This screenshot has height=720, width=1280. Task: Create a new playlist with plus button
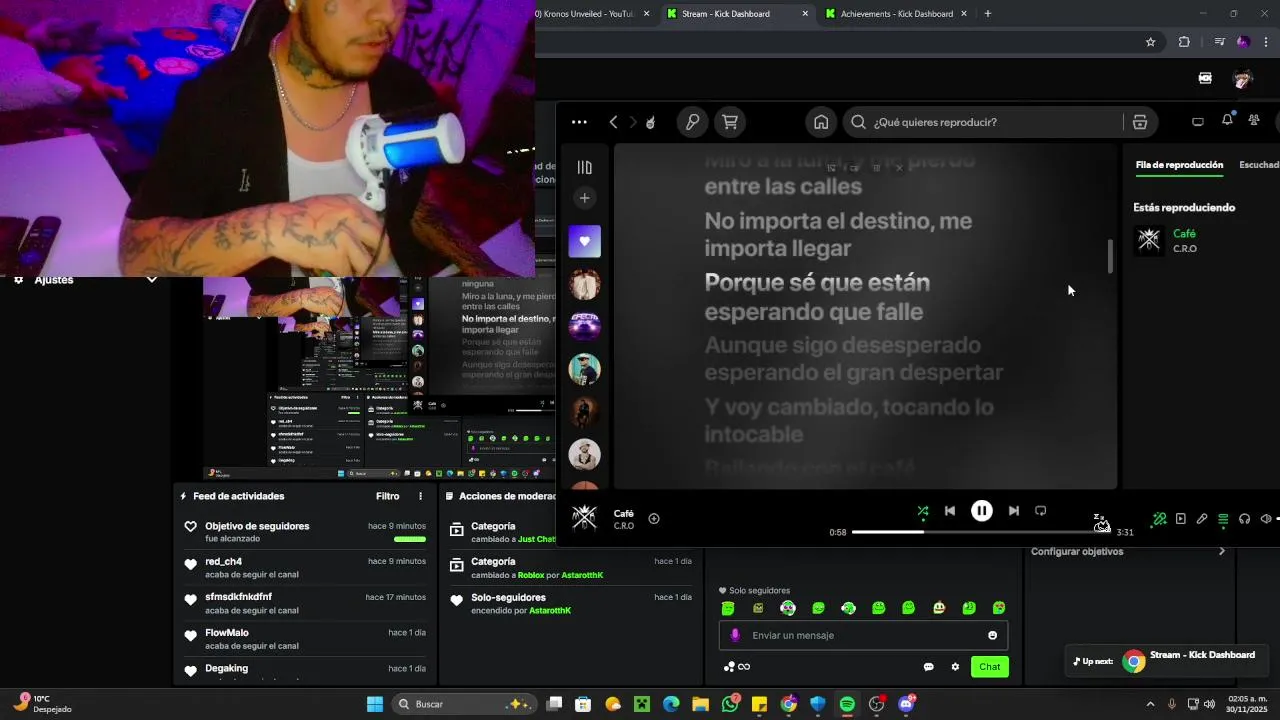point(585,198)
